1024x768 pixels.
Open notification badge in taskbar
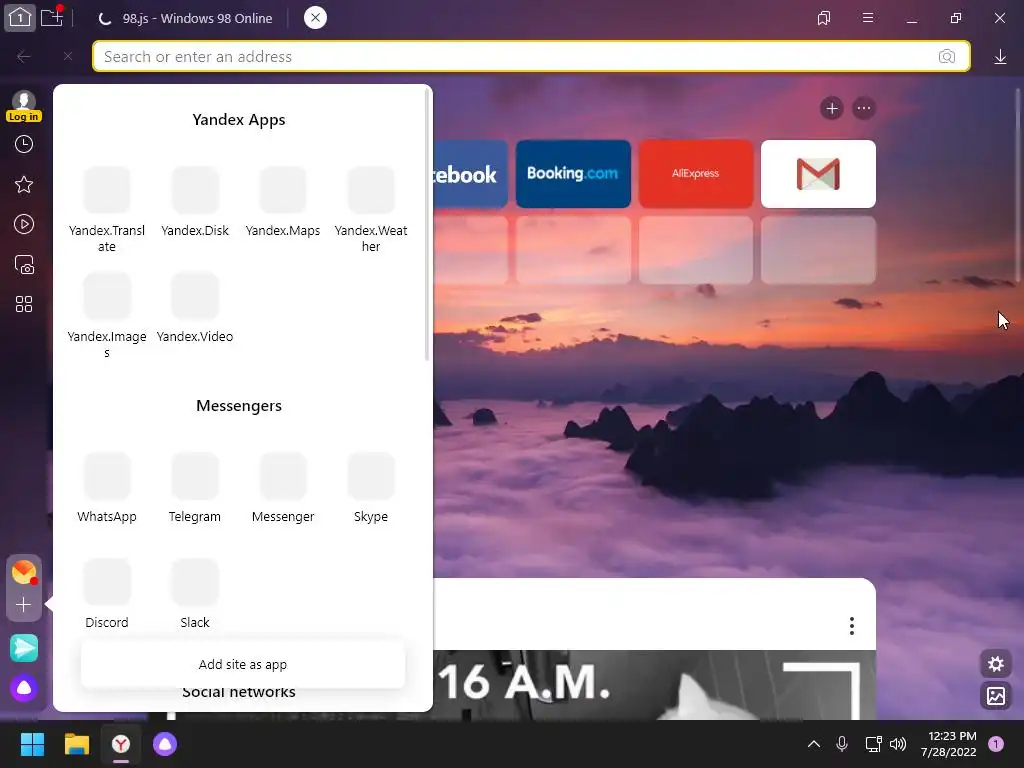pyautogui.click(x=996, y=744)
